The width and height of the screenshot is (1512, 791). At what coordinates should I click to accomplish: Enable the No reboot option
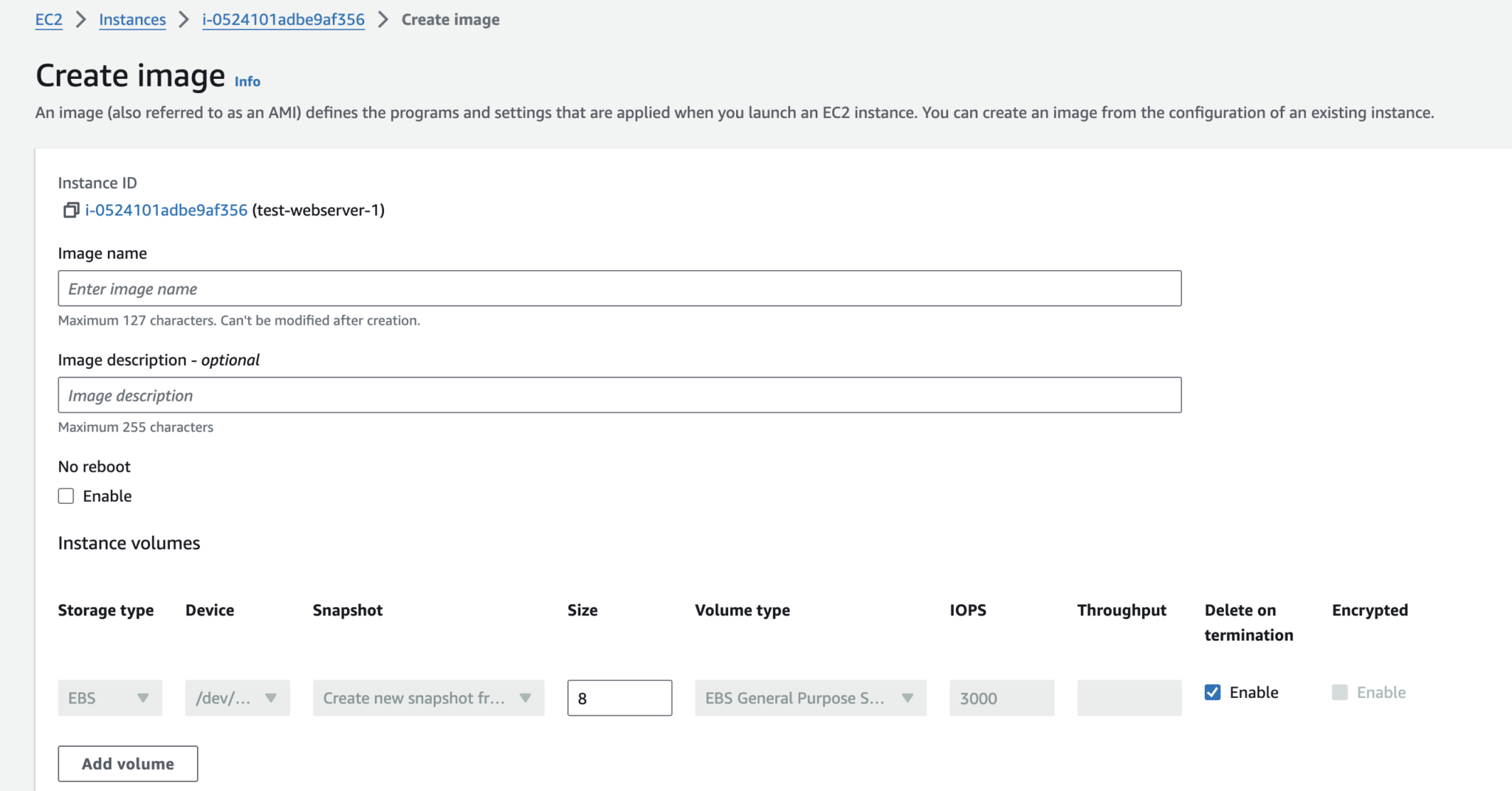(66, 495)
